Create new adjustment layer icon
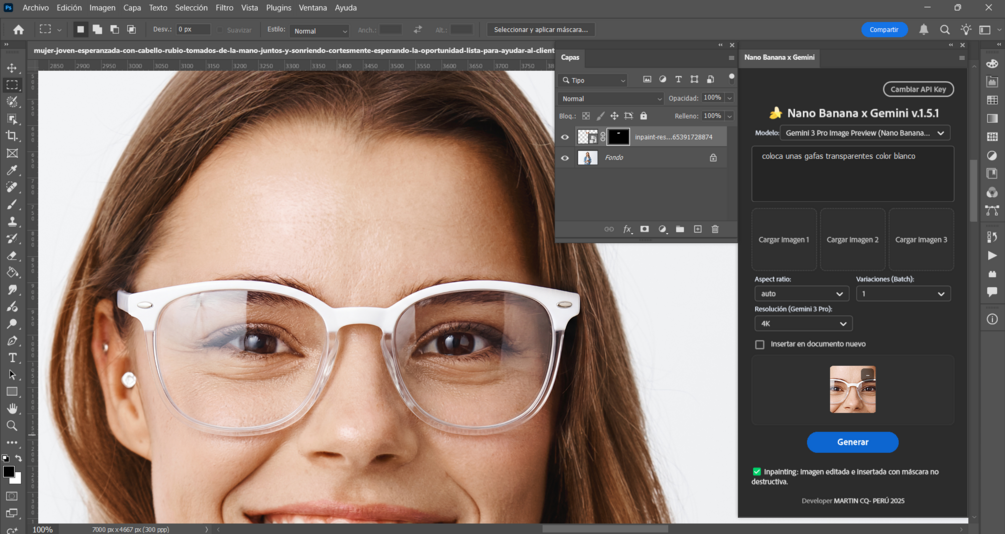The image size is (1005, 534). [x=662, y=229]
